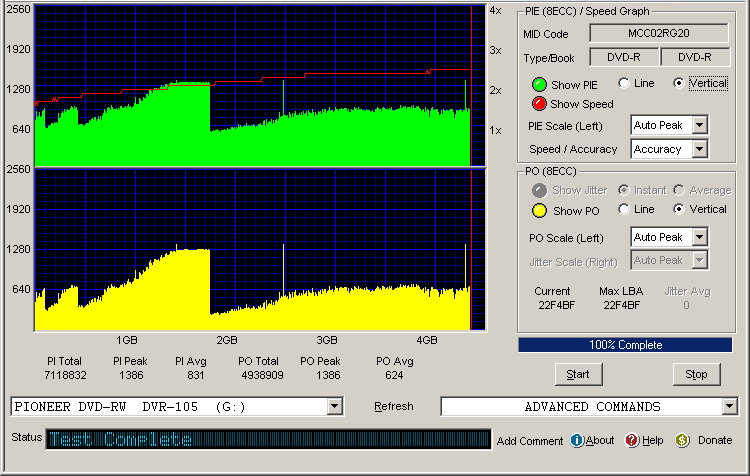The image size is (750, 476).
Task: Choose Vertical display for PO graph
Action: click(x=681, y=209)
